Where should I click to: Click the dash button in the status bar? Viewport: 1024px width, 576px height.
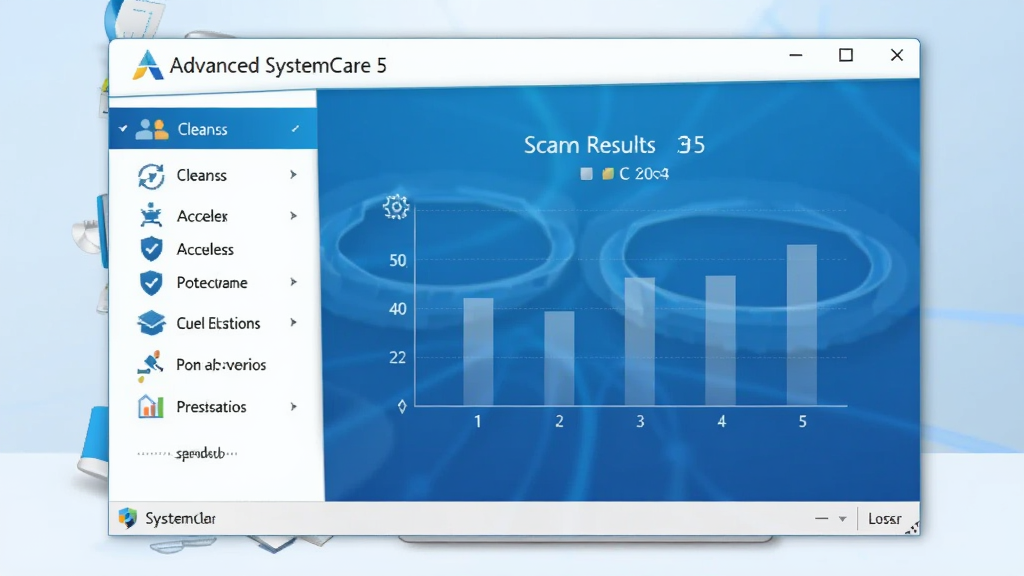click(822, 519)
